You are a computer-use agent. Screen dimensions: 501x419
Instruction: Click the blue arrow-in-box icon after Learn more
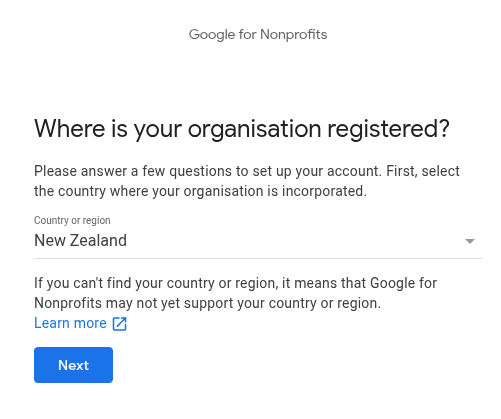click(x=120, y=324)
